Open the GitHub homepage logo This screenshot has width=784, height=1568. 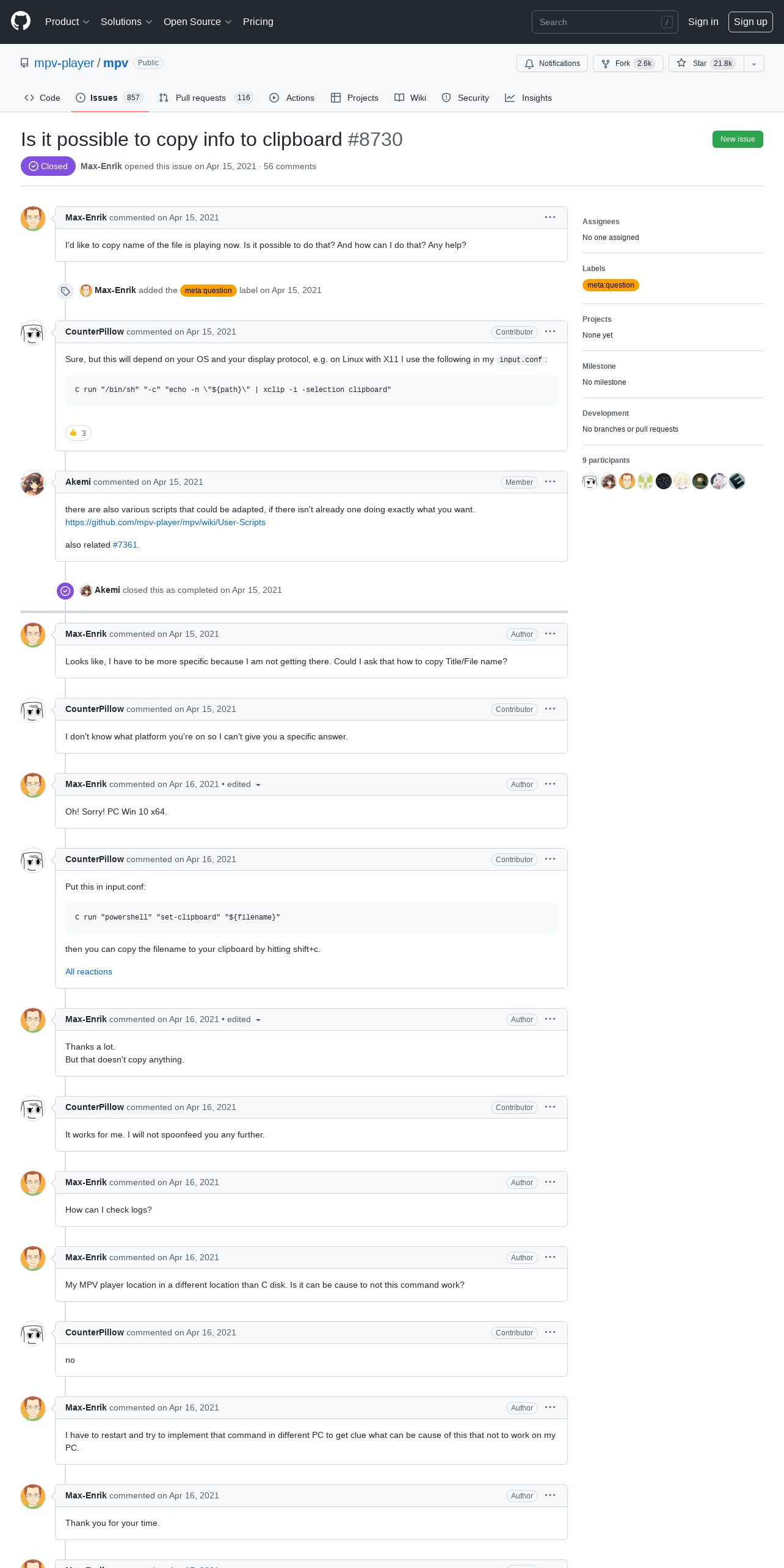coord(21,21)
